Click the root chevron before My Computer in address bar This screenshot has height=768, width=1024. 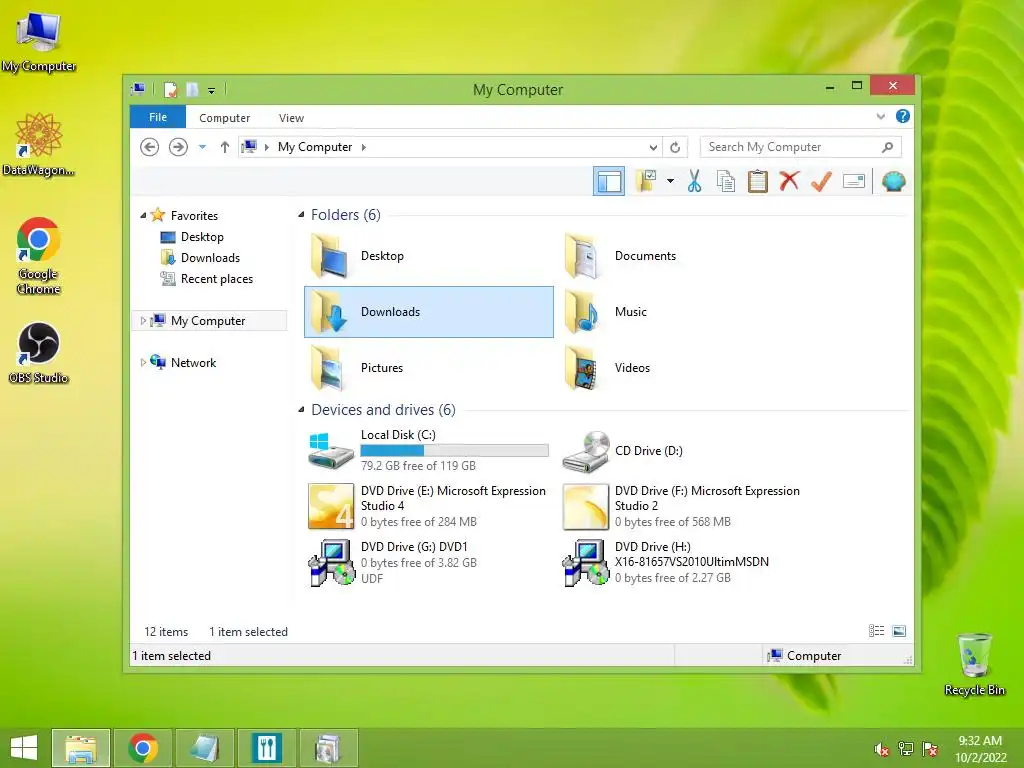pos(266,147)
